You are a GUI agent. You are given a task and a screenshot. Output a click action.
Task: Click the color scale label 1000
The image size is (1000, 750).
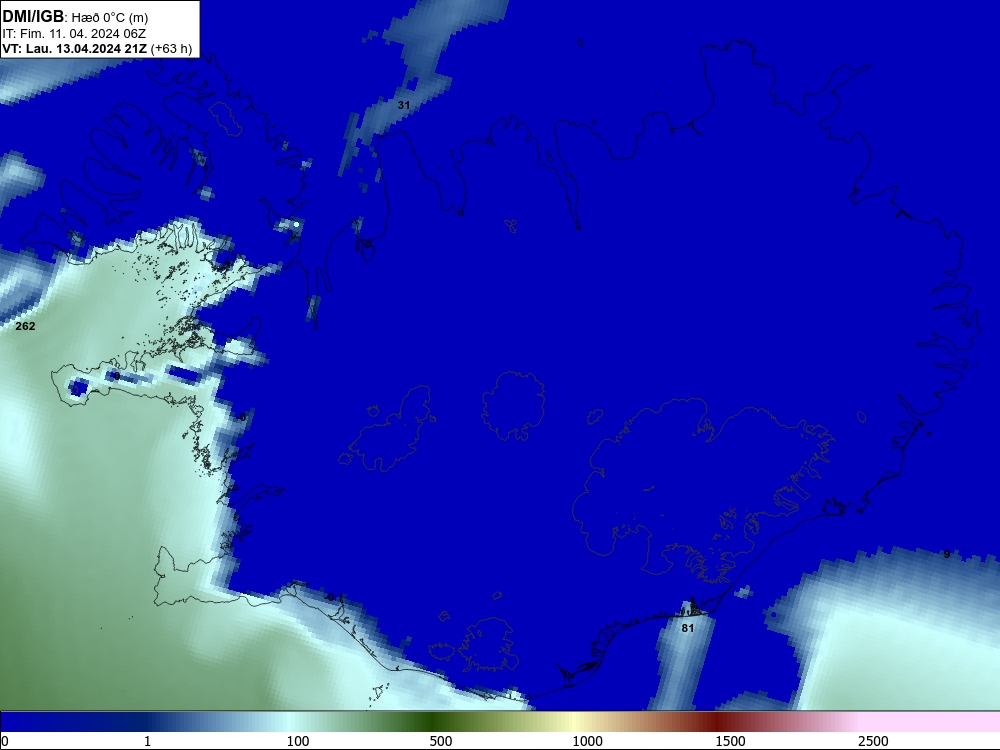pyautogui.click(x=587, y=741)
